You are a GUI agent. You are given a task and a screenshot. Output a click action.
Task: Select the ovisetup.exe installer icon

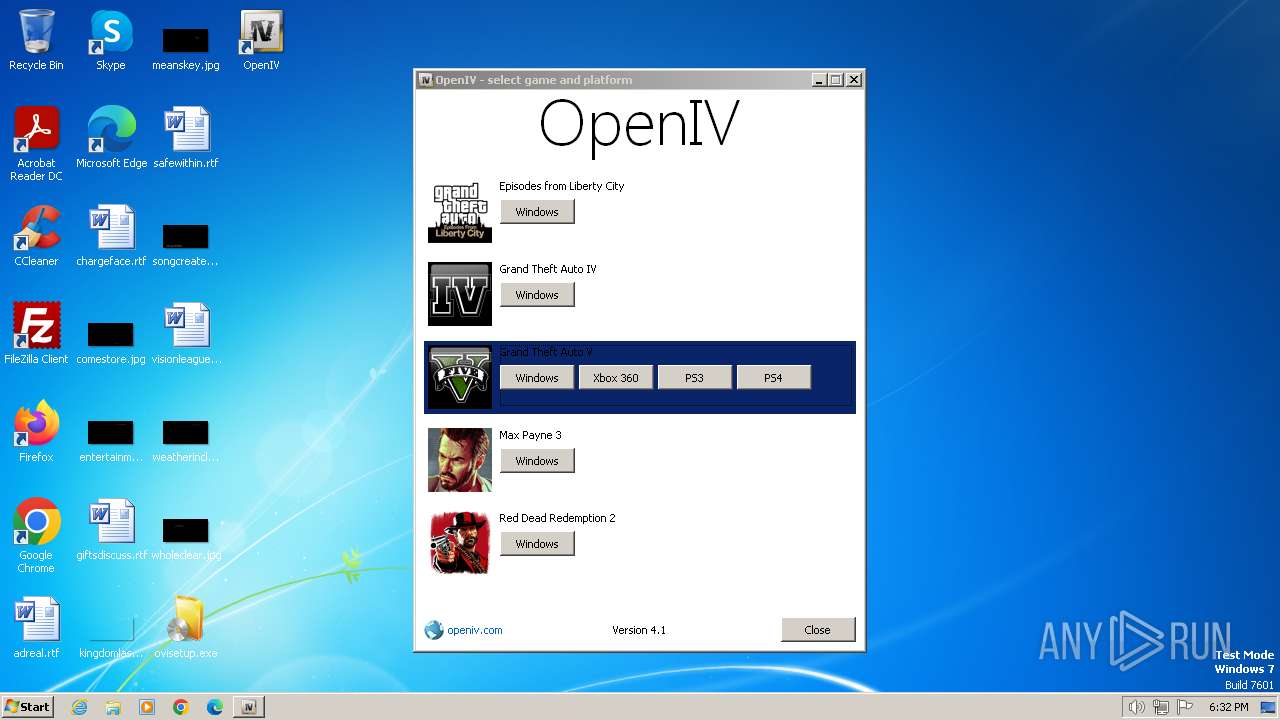coord(186,627)
